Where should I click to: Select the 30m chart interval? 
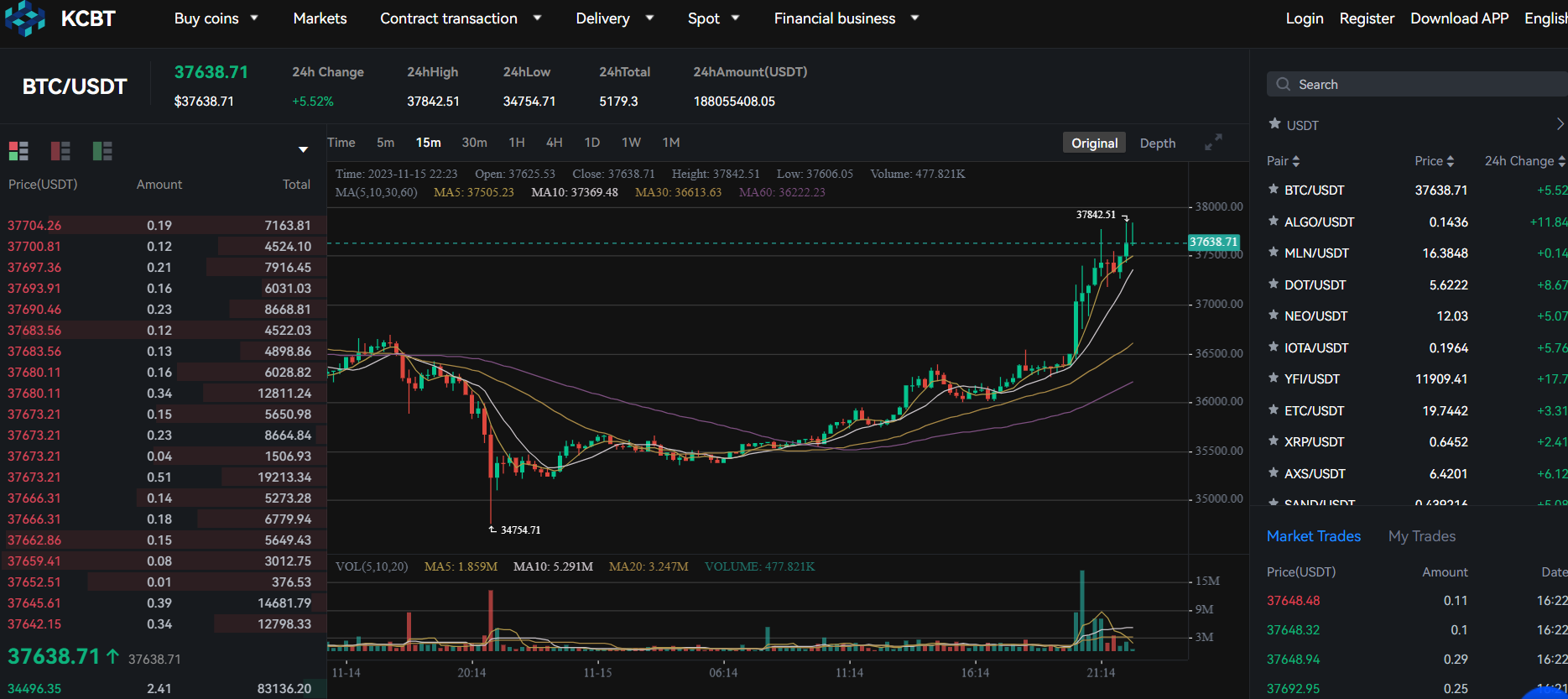pos(474,143)
